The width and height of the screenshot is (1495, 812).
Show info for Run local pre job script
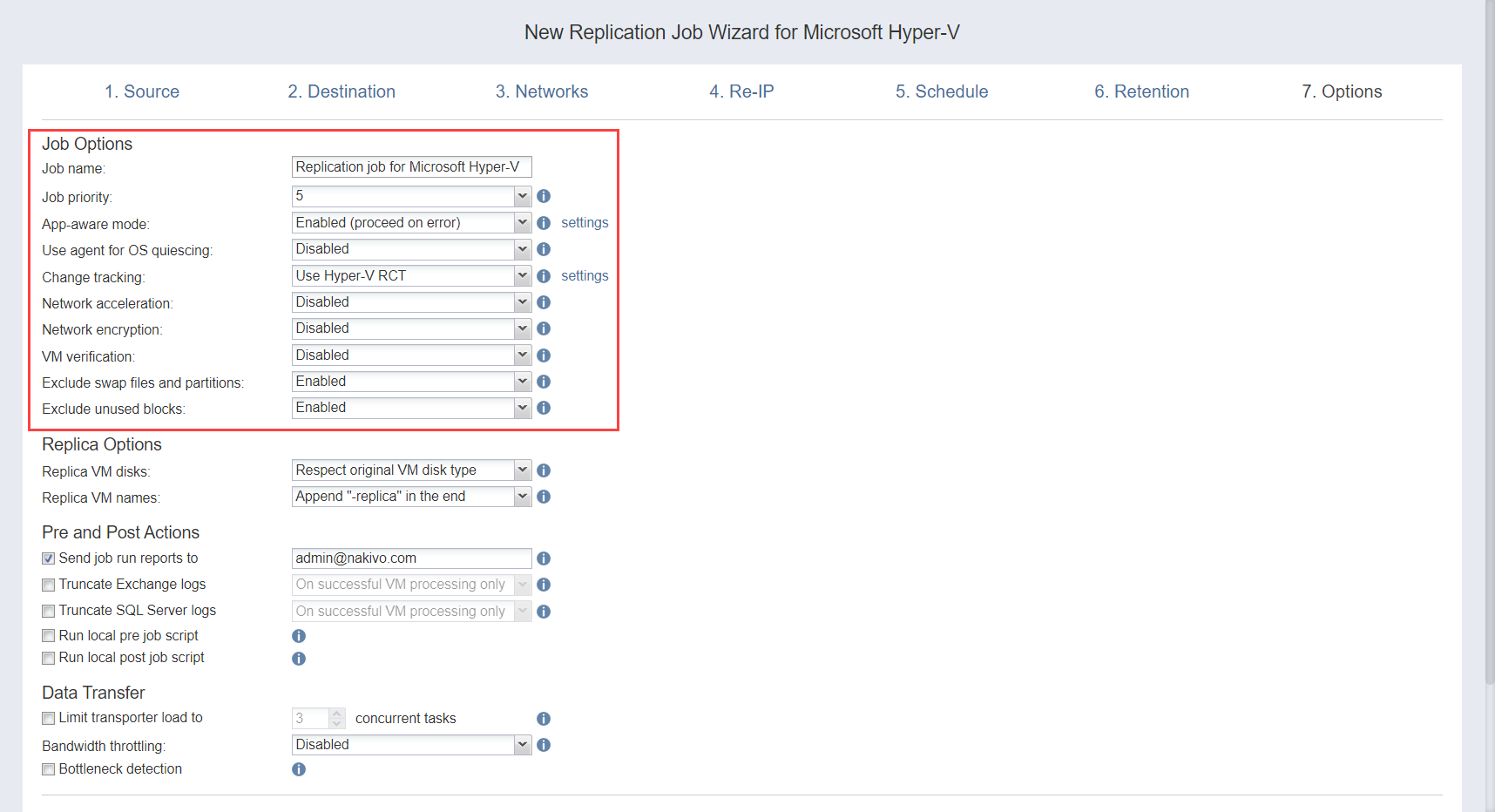click(x=299, y=636)
